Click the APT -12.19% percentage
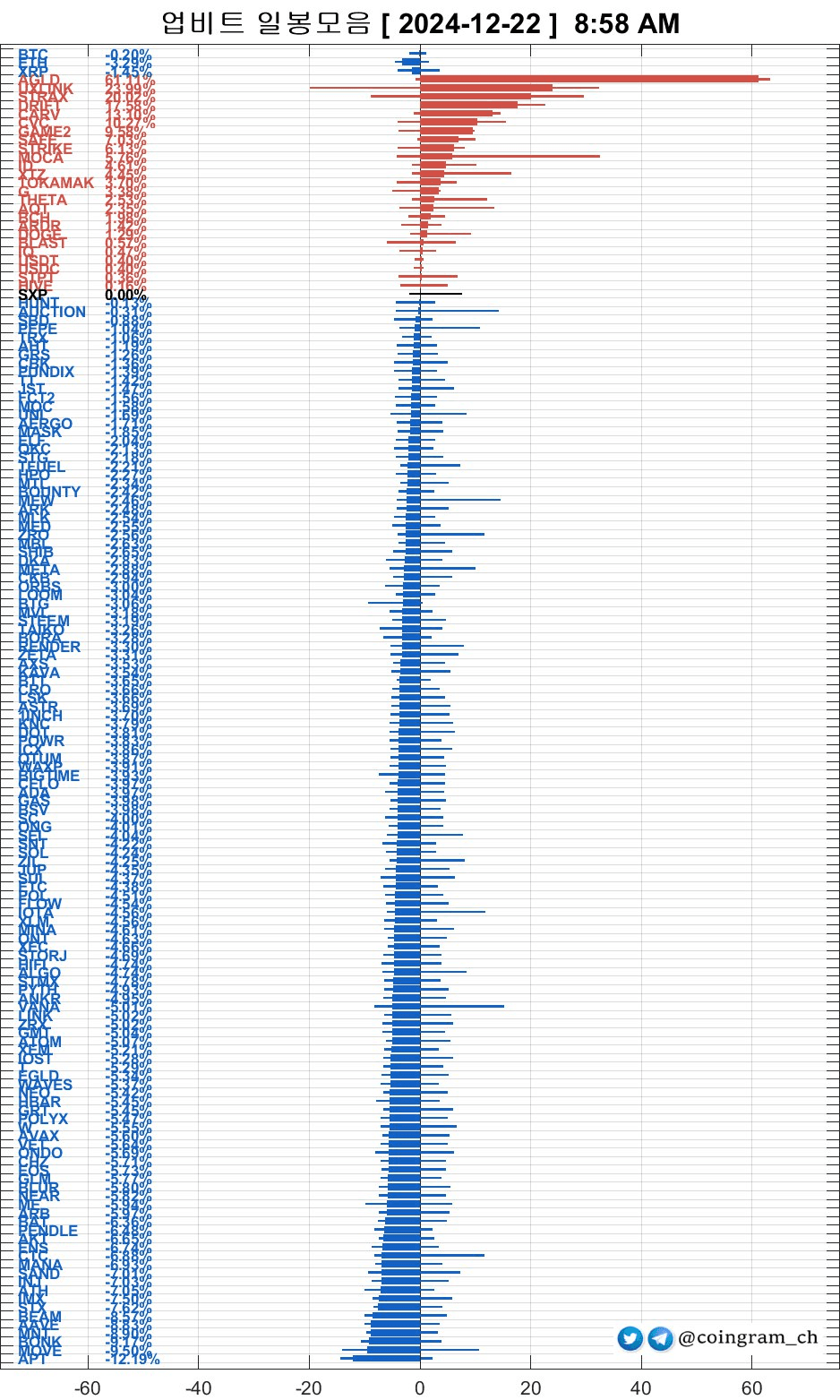This screenshot has width=840, height=1400. pyautogui.click(x=133, y=1359)
